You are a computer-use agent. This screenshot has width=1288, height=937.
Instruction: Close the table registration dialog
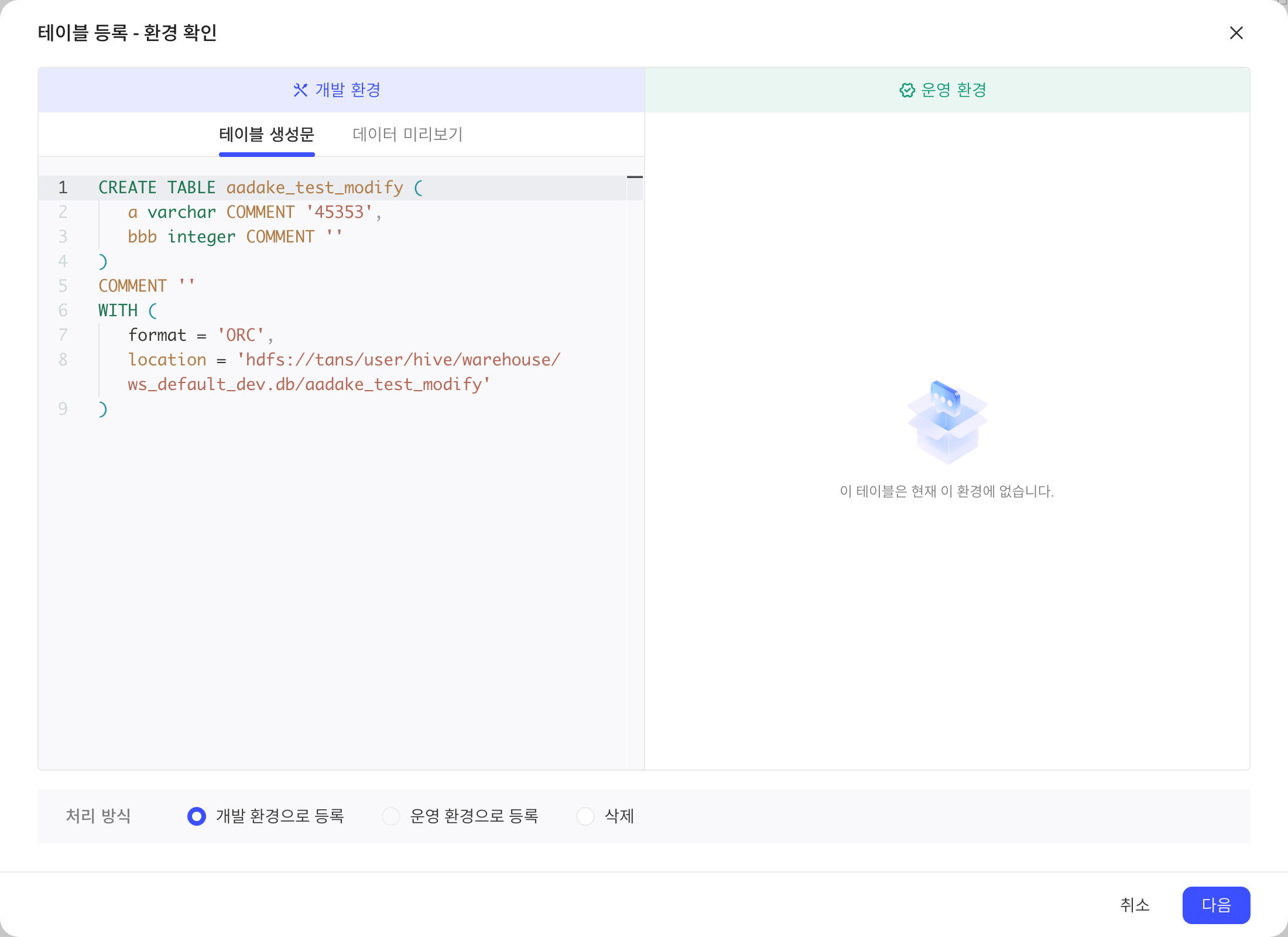pos(1236,33)
